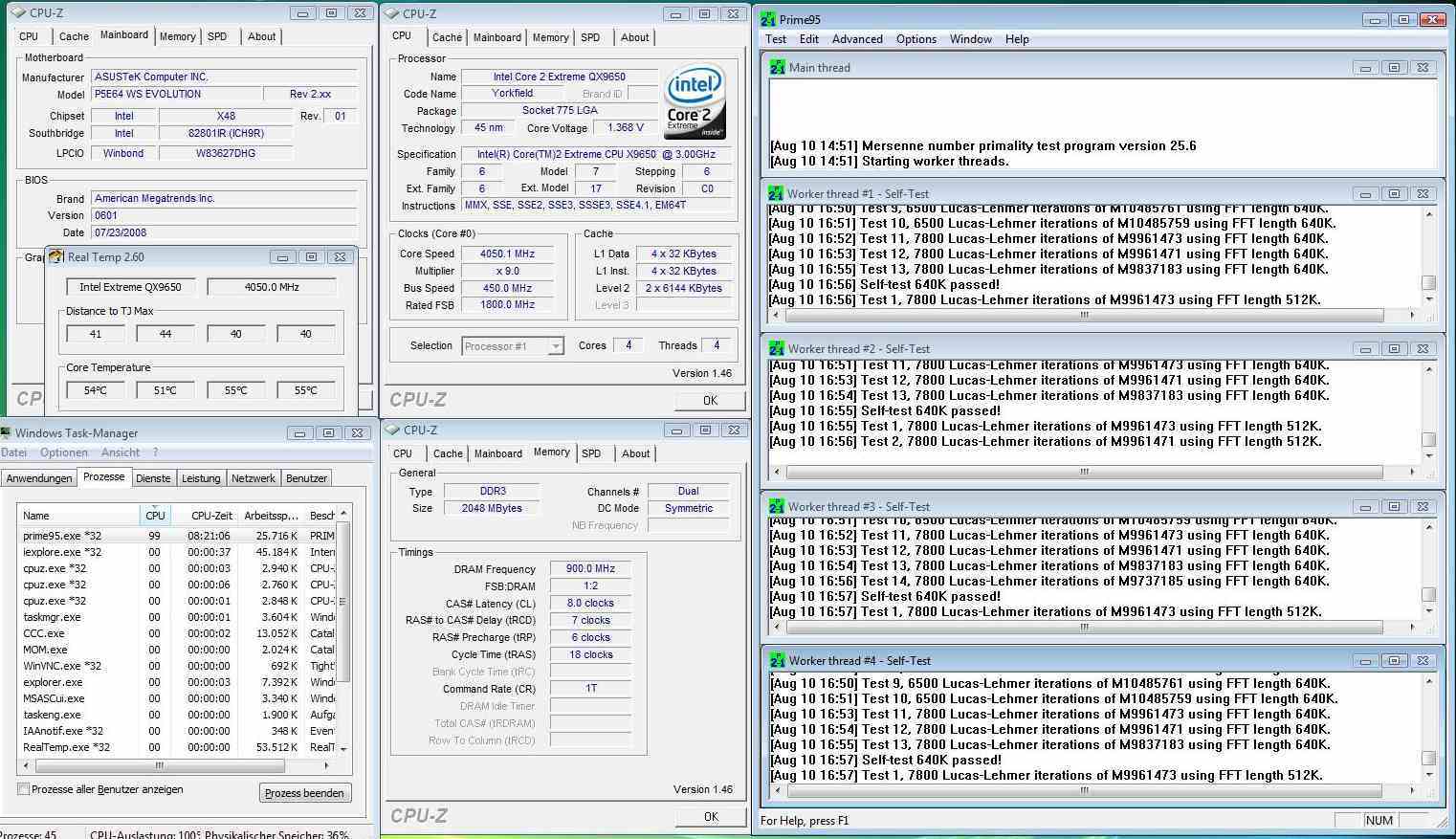Click the Intel Core 2 Extreme logo
The width and height of the screenshot is (1456, 839).
point(695,101)
